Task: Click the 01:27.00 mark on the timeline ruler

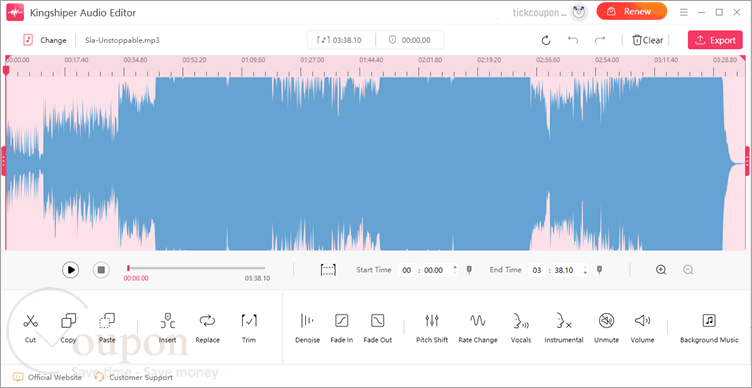Action: tap(312, 60)
